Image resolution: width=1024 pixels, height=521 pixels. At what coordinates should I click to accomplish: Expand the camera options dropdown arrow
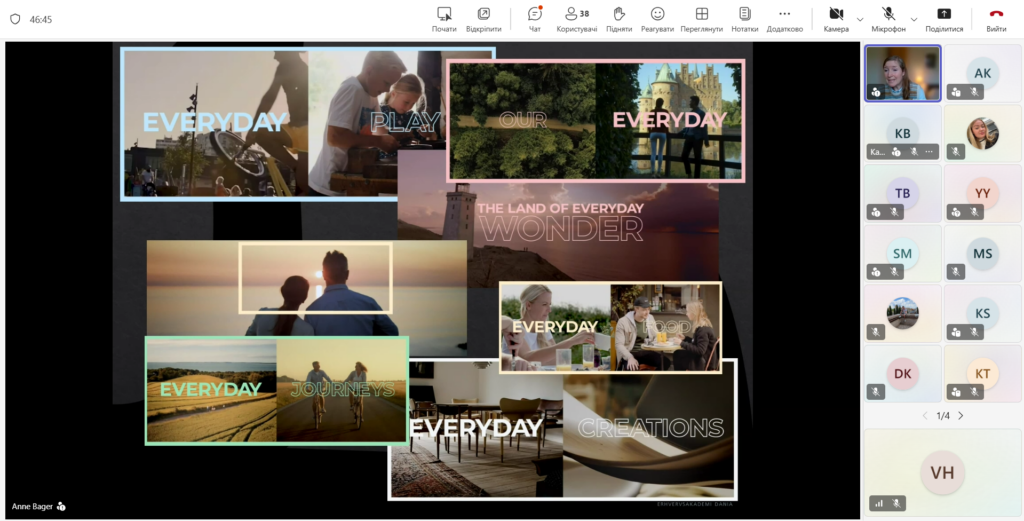click(860, 19)
